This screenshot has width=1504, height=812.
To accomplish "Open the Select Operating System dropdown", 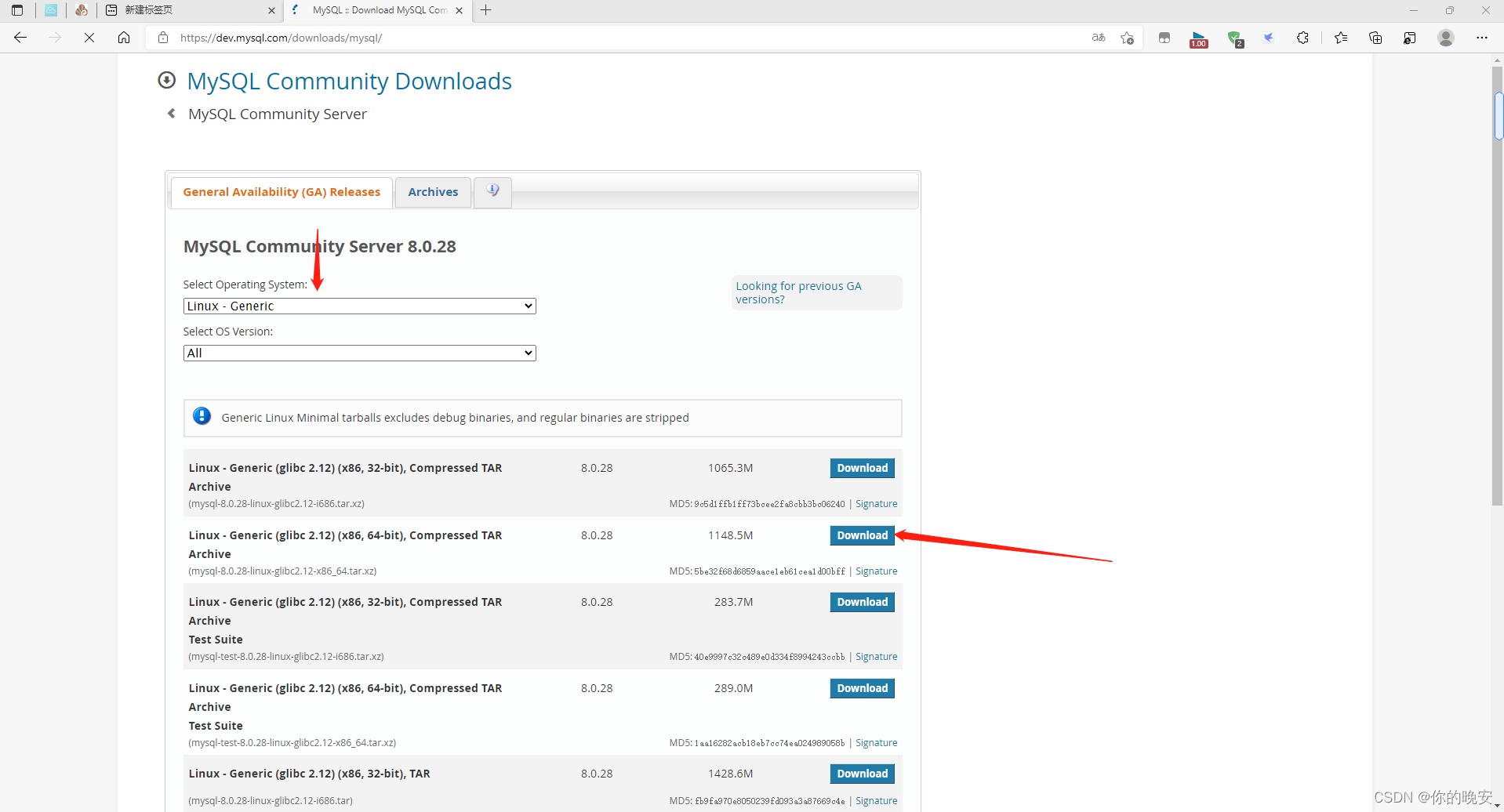I will 359,306.
